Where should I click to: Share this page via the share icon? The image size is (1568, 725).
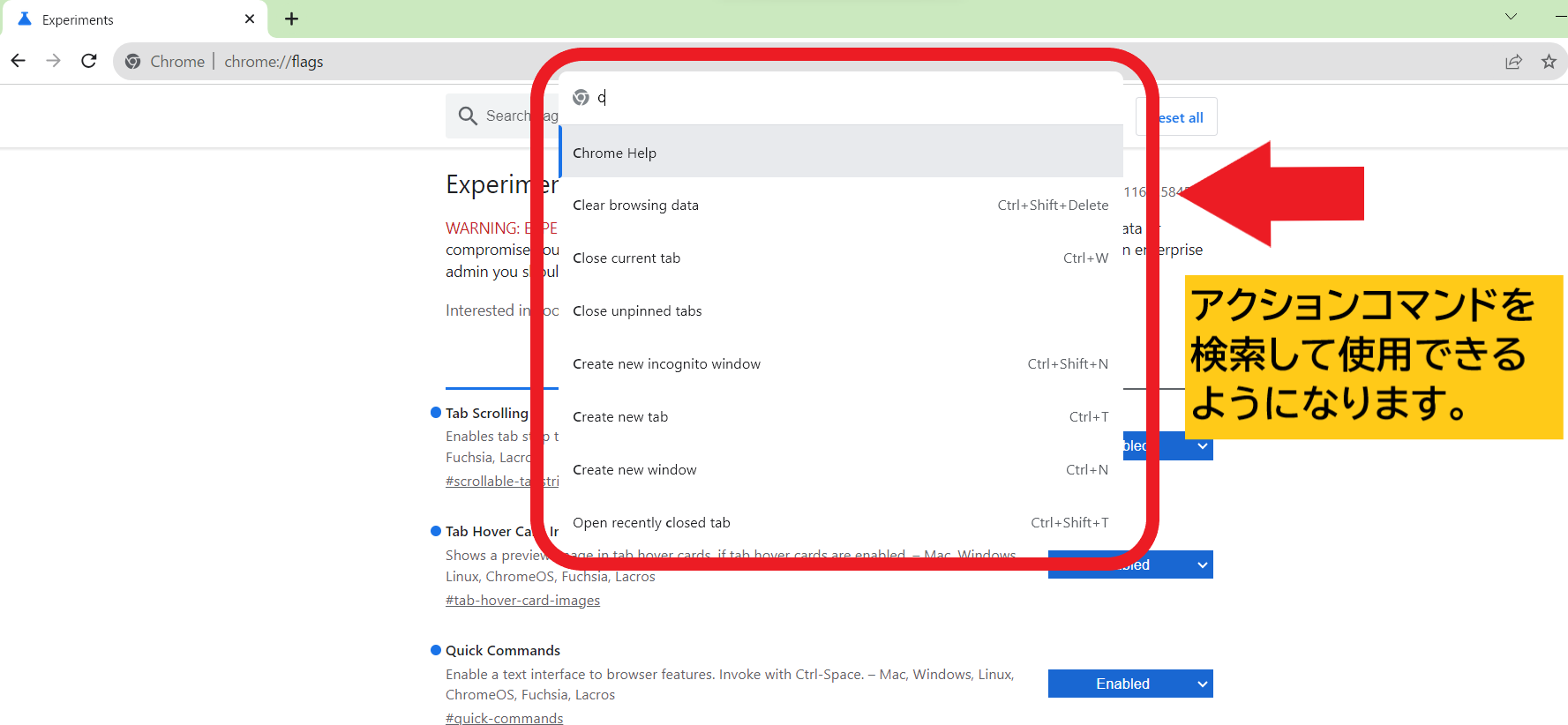[x=1513, y=61]
